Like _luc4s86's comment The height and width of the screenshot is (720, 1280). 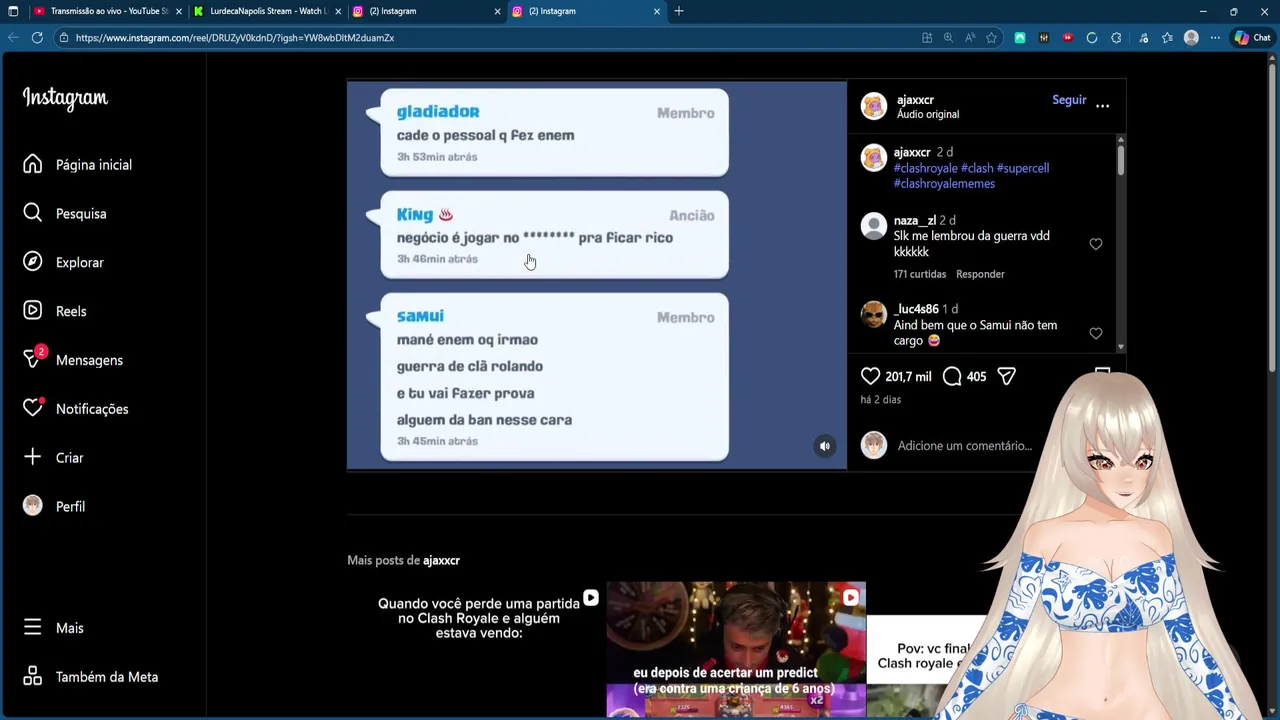1096,333
